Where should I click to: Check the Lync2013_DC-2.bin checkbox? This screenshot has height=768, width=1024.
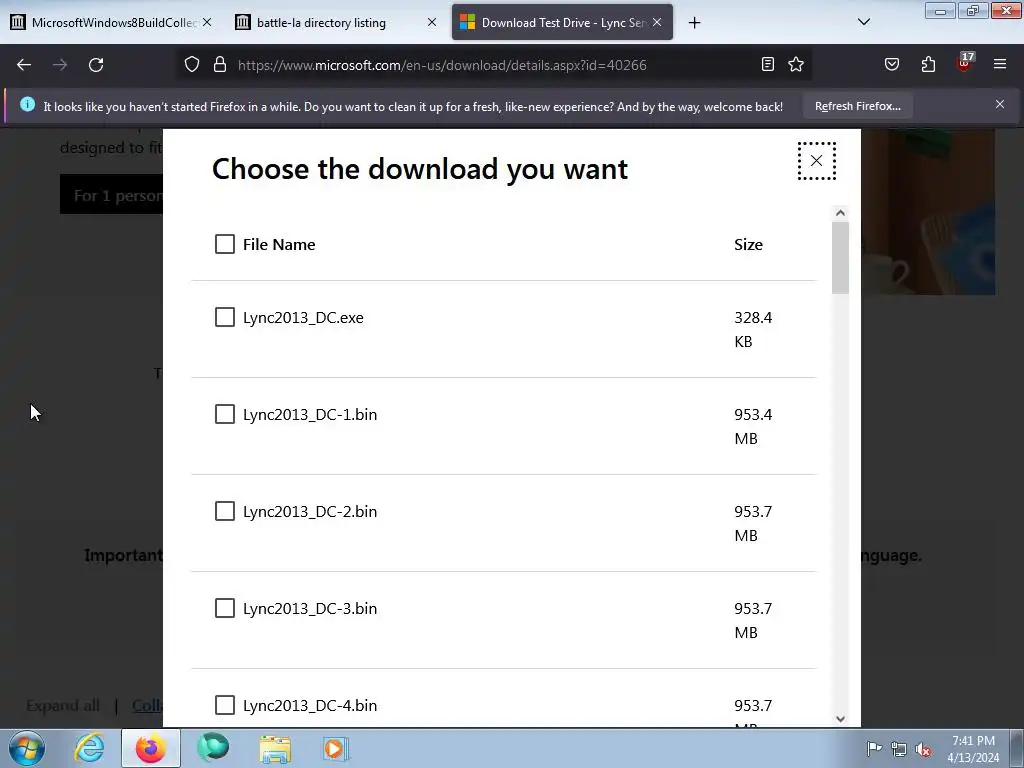point(225,511)
